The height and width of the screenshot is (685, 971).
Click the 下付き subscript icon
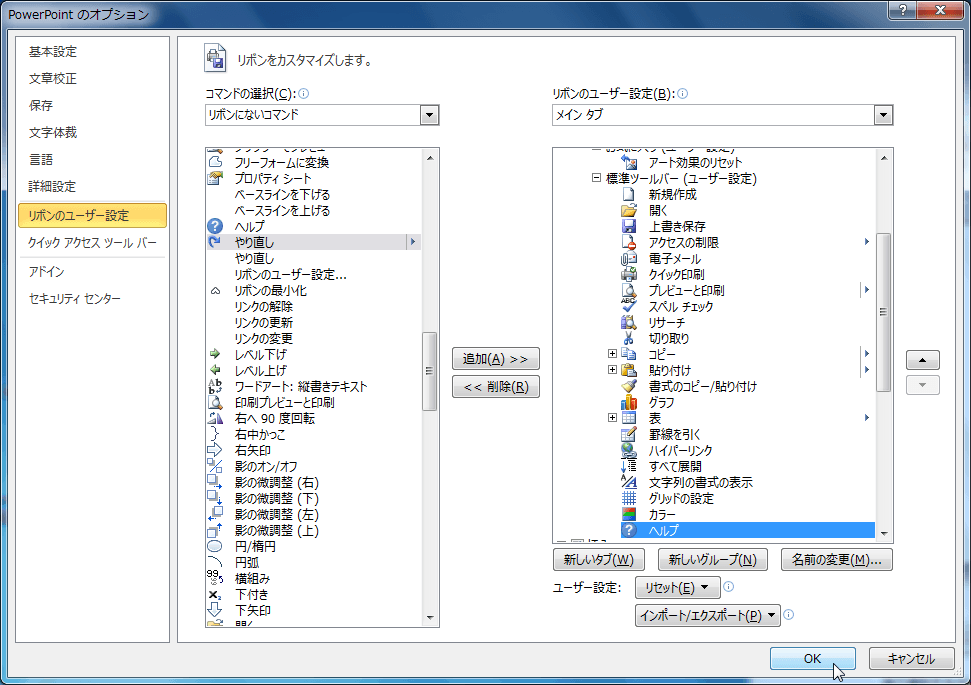[x=215, y=595]
